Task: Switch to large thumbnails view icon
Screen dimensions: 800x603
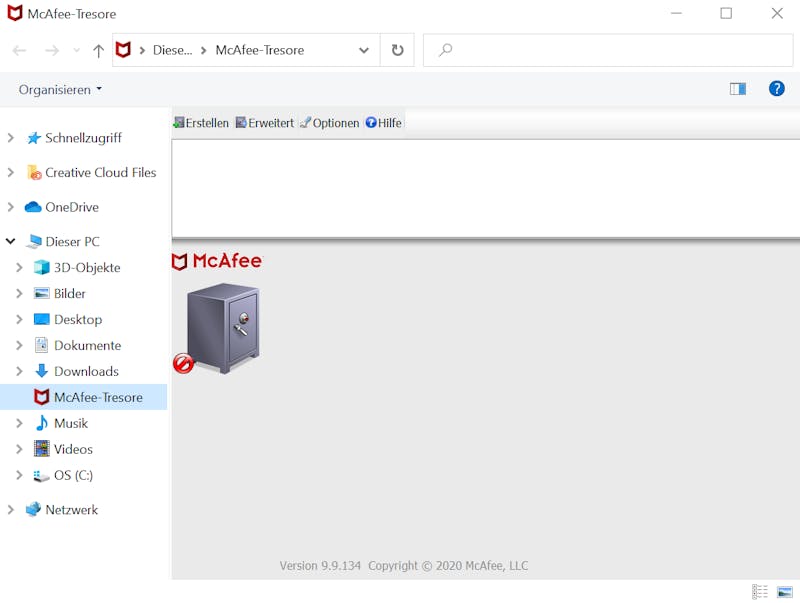Action: point(785,591)
